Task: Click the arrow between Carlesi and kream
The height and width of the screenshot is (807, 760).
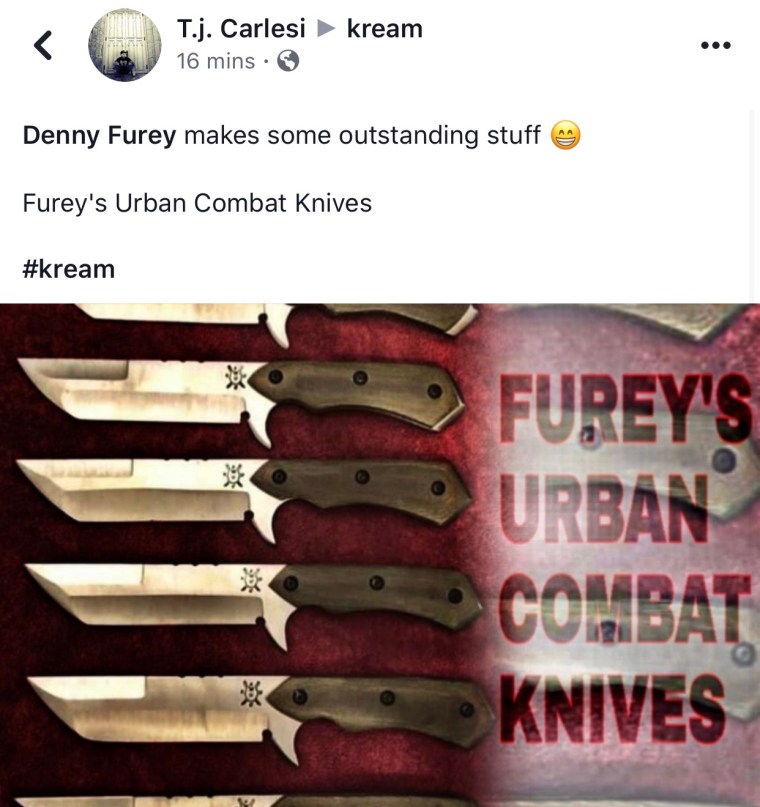Action: [x=326, y=29]
